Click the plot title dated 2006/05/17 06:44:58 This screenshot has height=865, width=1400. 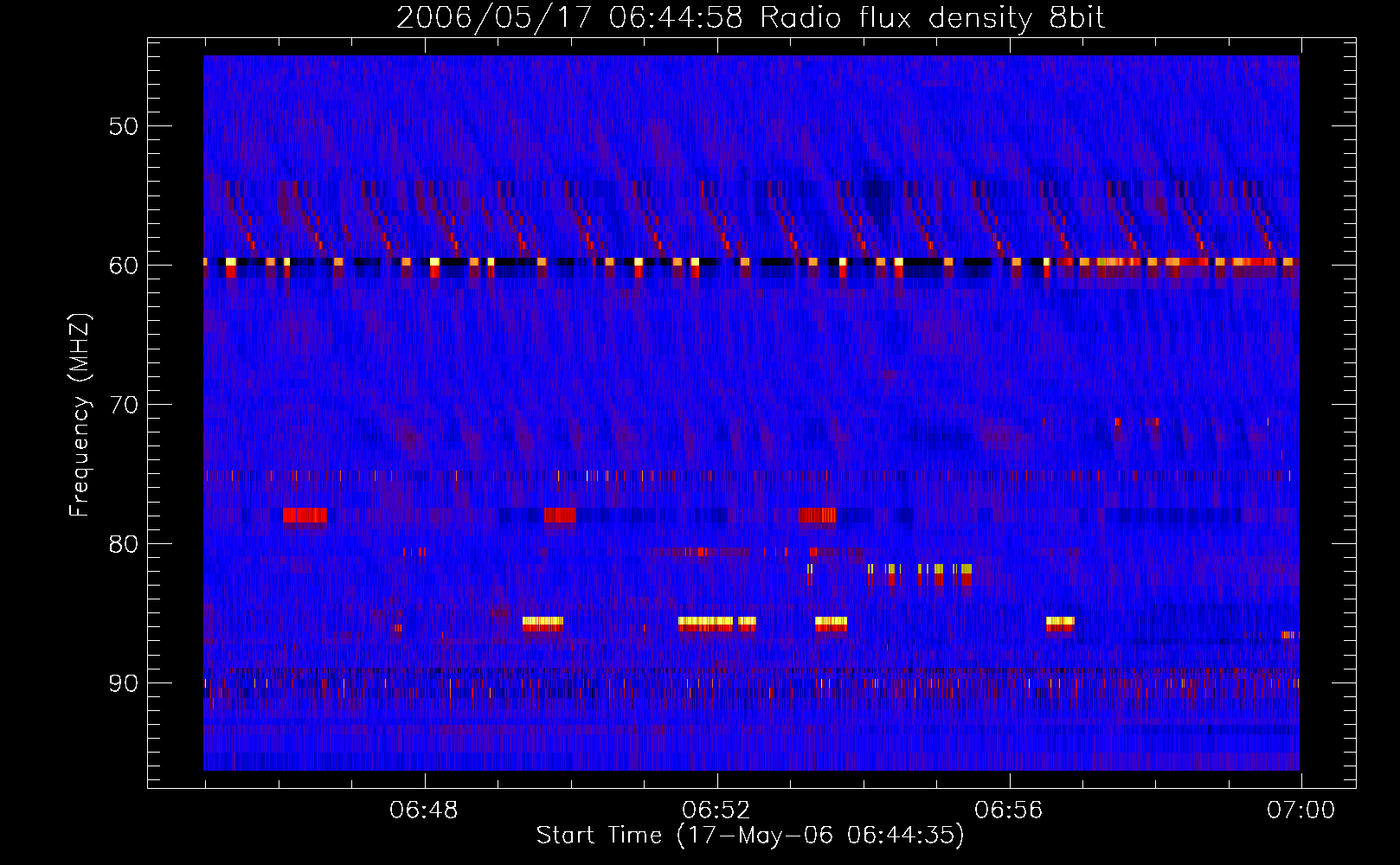(x=750, y=18)
